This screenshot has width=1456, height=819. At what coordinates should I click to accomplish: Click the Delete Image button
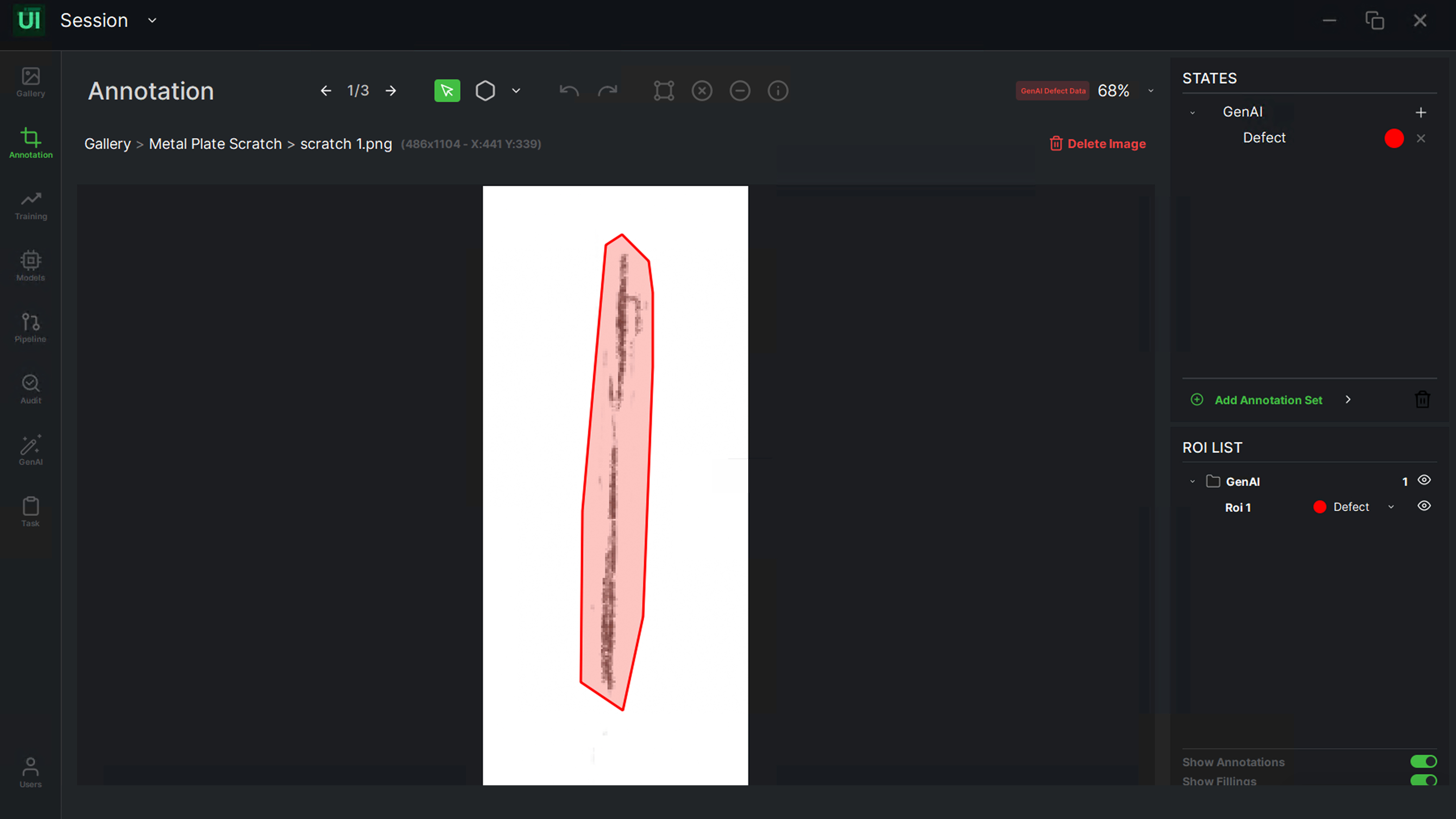pos(1098,144)
